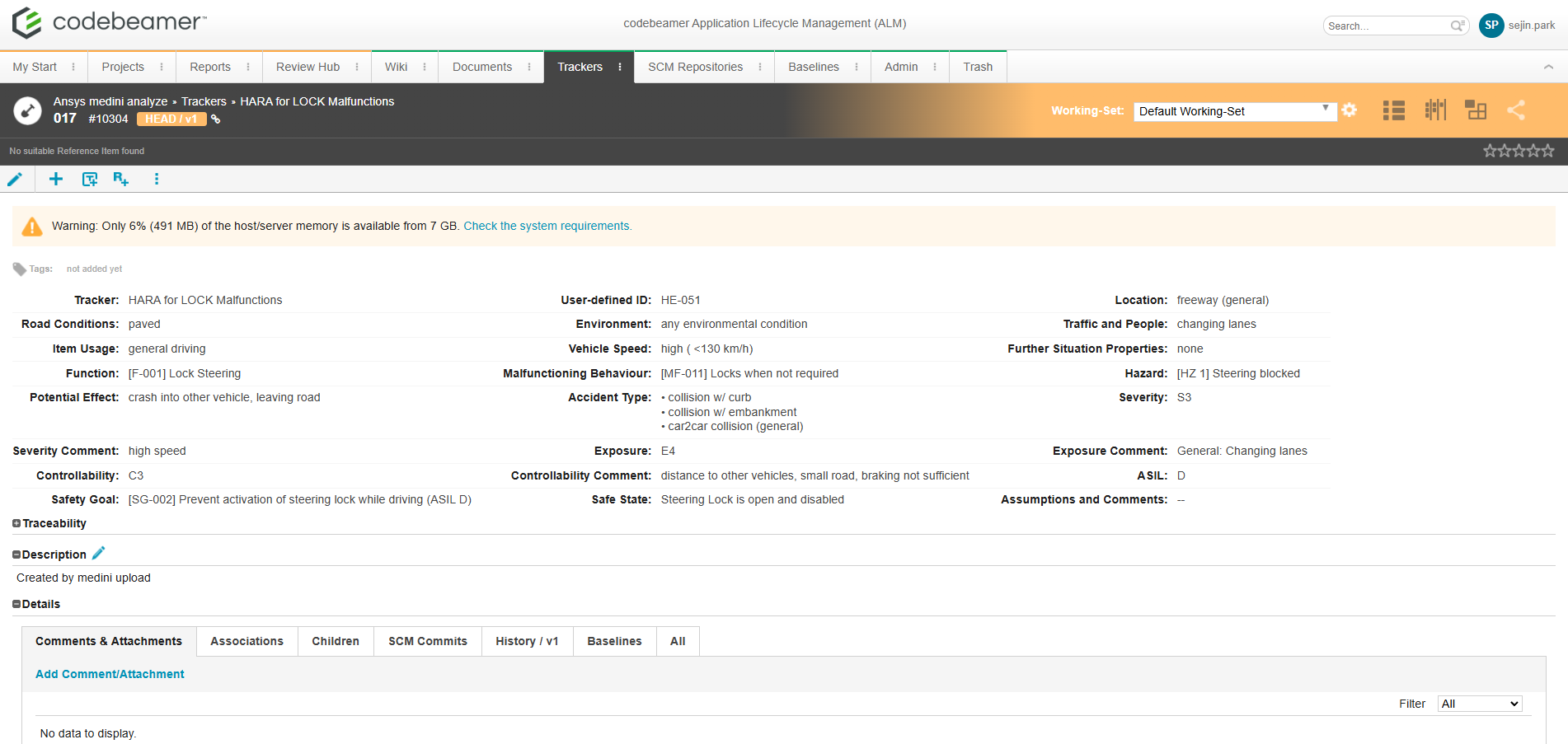Open the Review Hub menu
The width and height of the screenshot is (1568, 744).
click(306, 67)
